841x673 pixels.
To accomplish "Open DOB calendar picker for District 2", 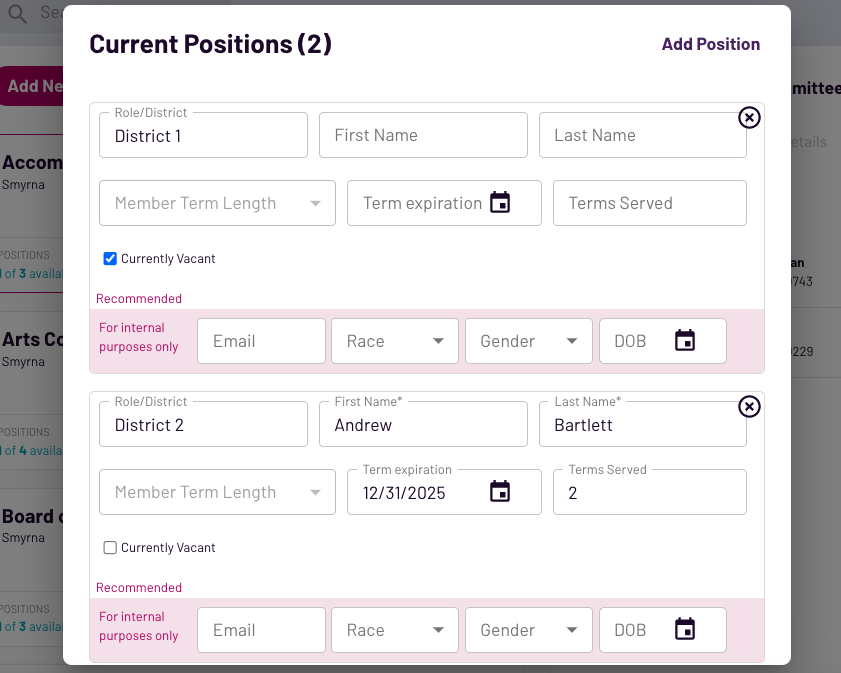I will point(685,630).
